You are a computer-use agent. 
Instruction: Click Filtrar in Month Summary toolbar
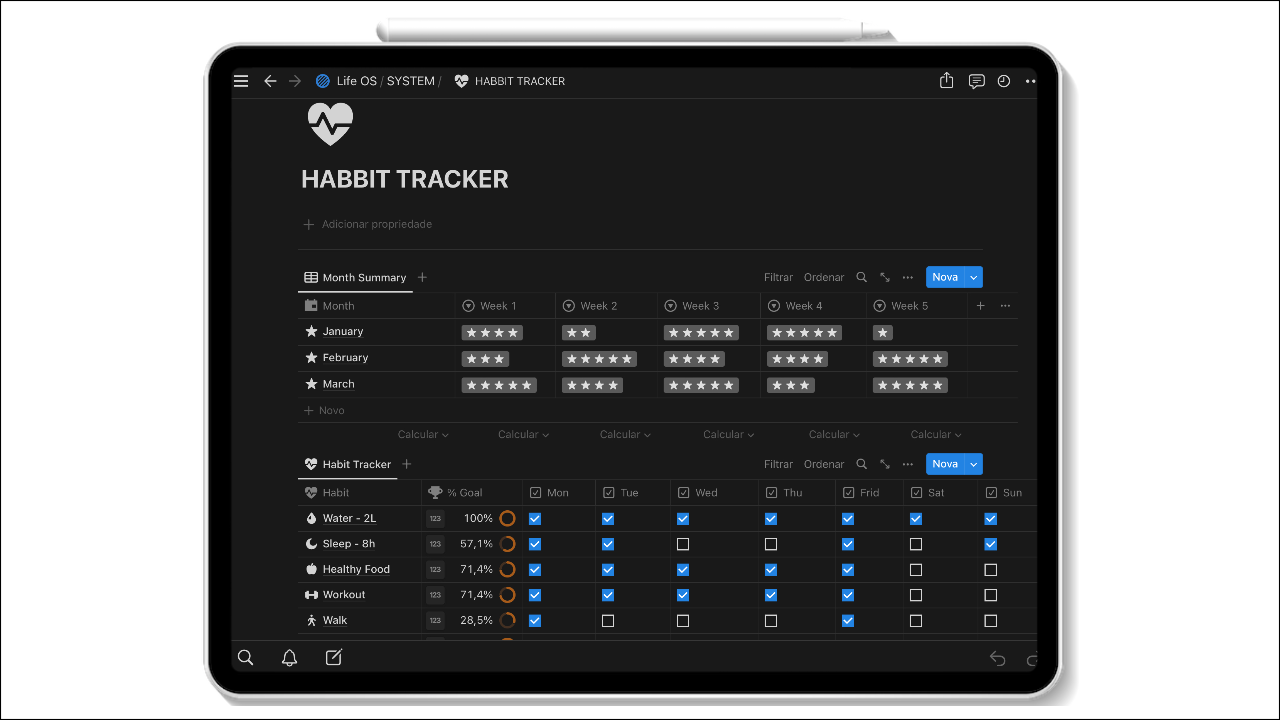(x=778, y=277)
